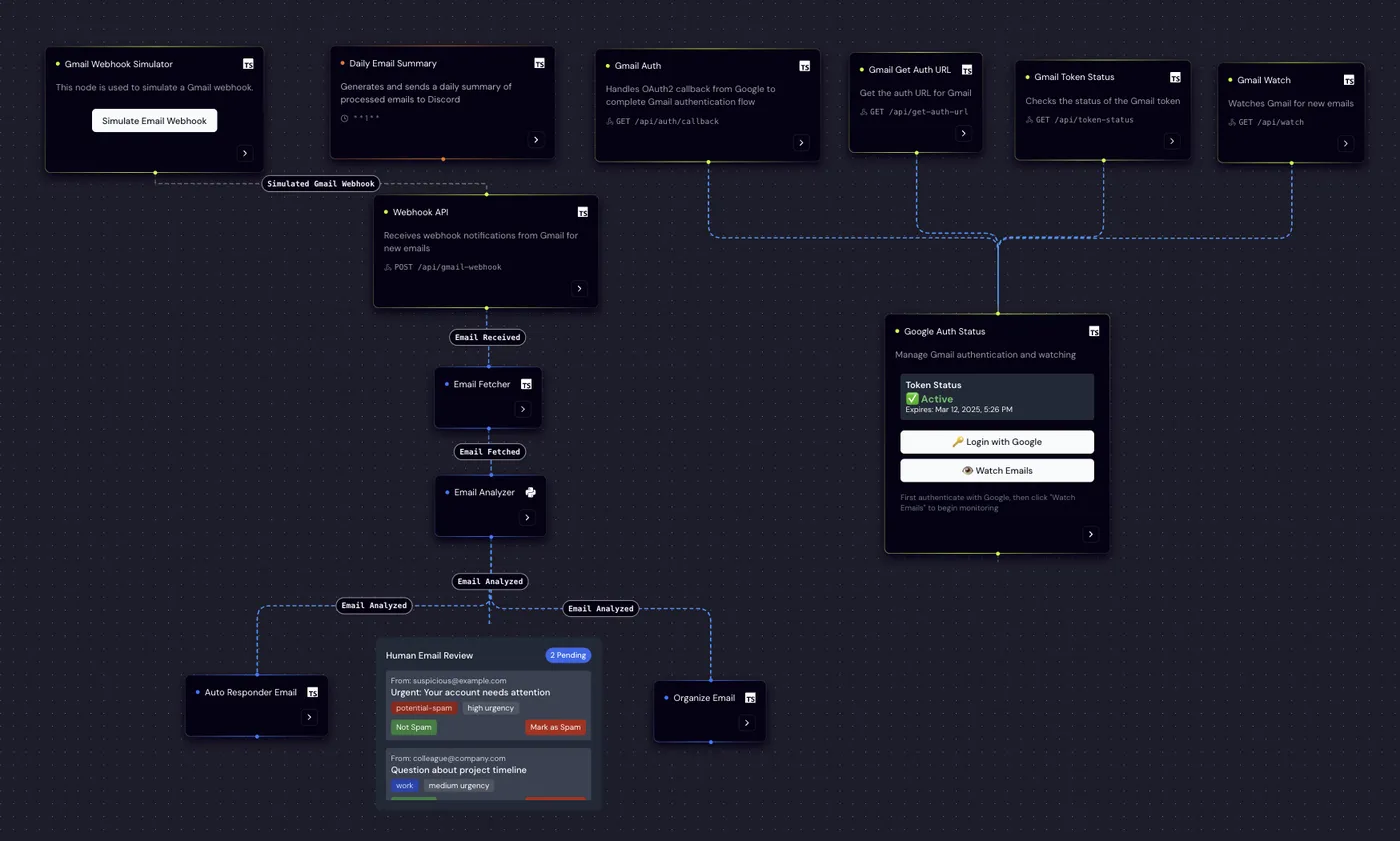
Task: Click the high urgency tag
Action: click(x=490, y=708)
